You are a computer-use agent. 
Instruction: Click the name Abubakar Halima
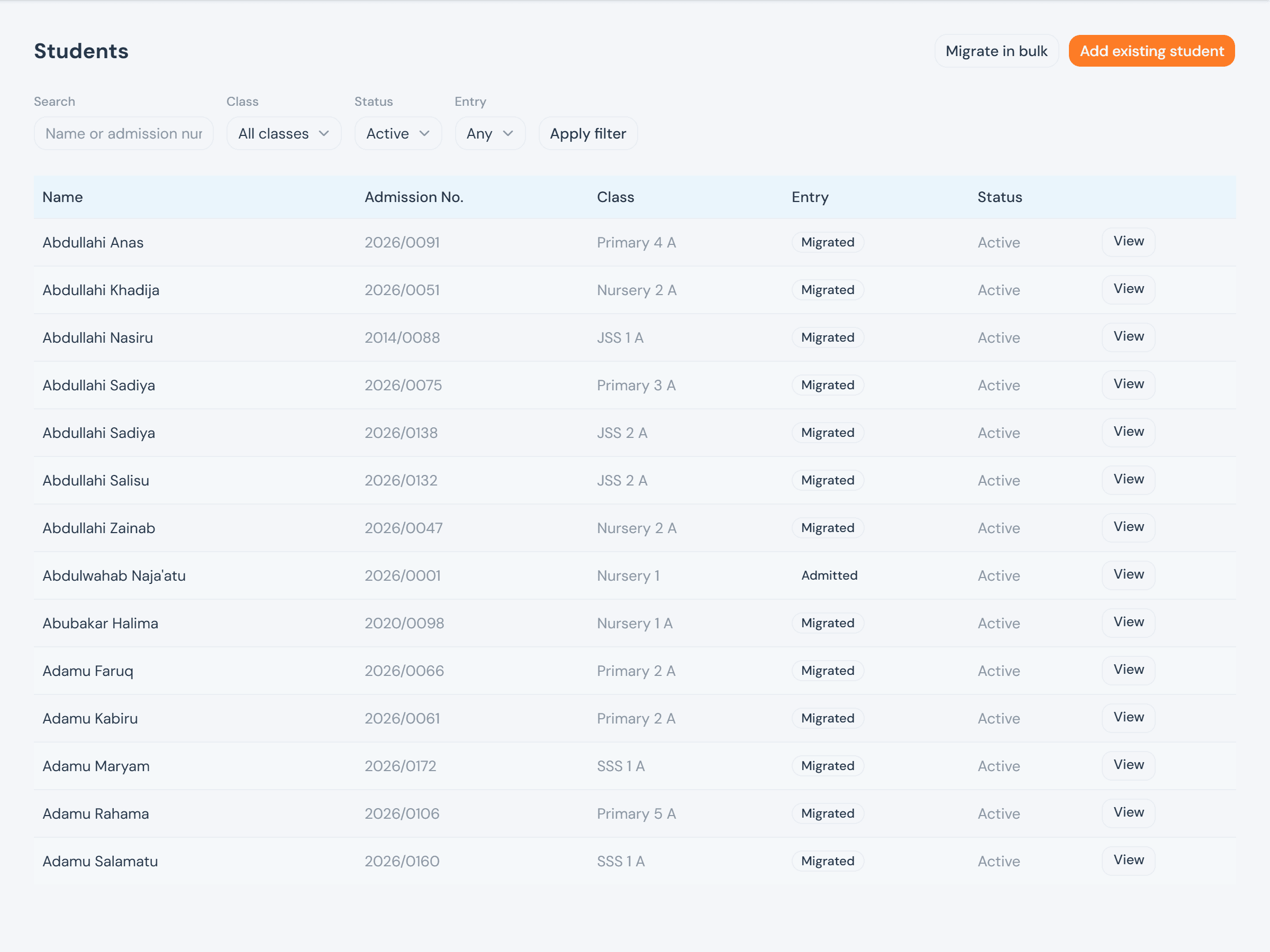coord(100,623)
